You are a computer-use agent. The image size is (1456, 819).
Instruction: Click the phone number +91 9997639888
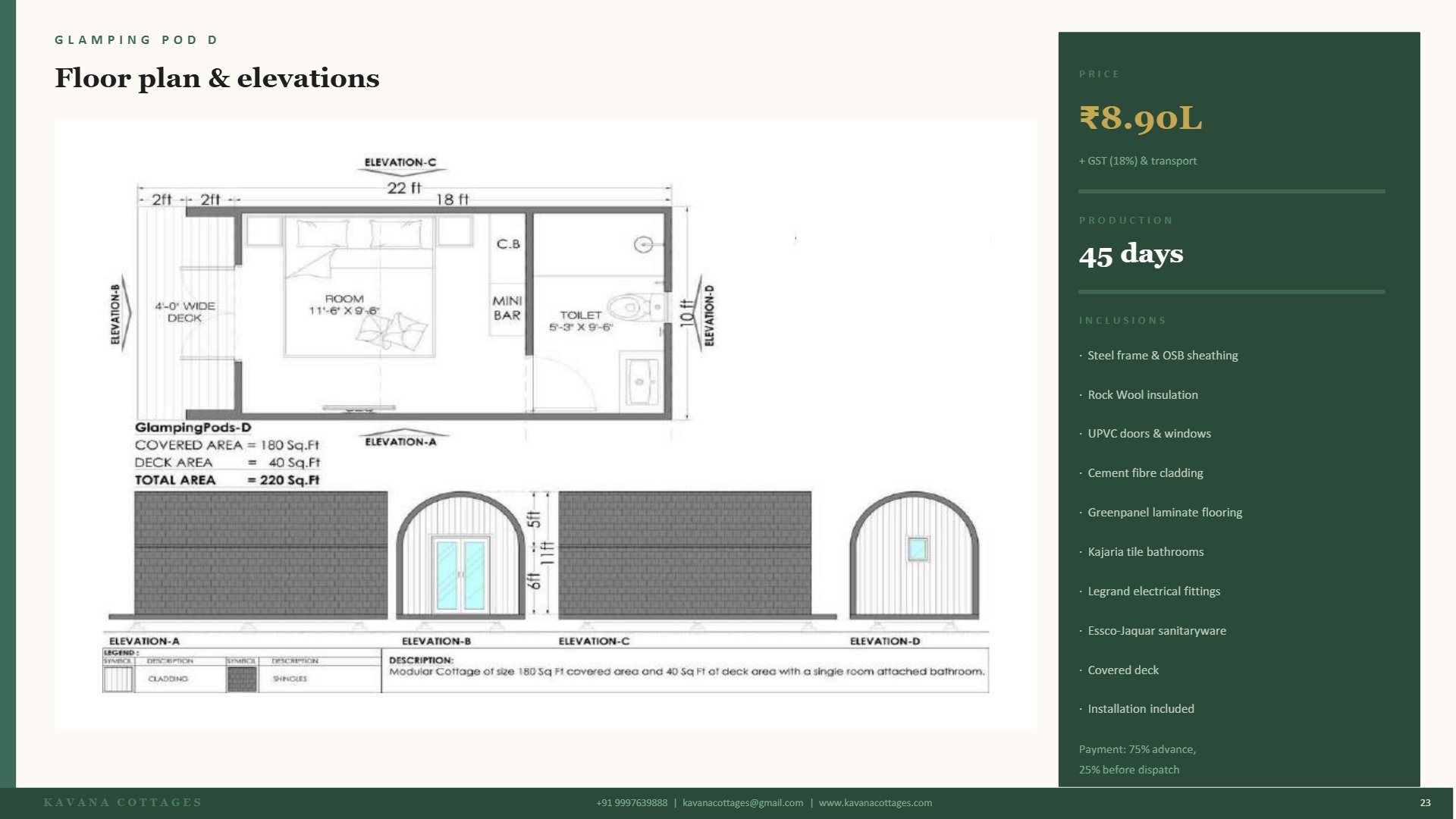coord(632,803)
